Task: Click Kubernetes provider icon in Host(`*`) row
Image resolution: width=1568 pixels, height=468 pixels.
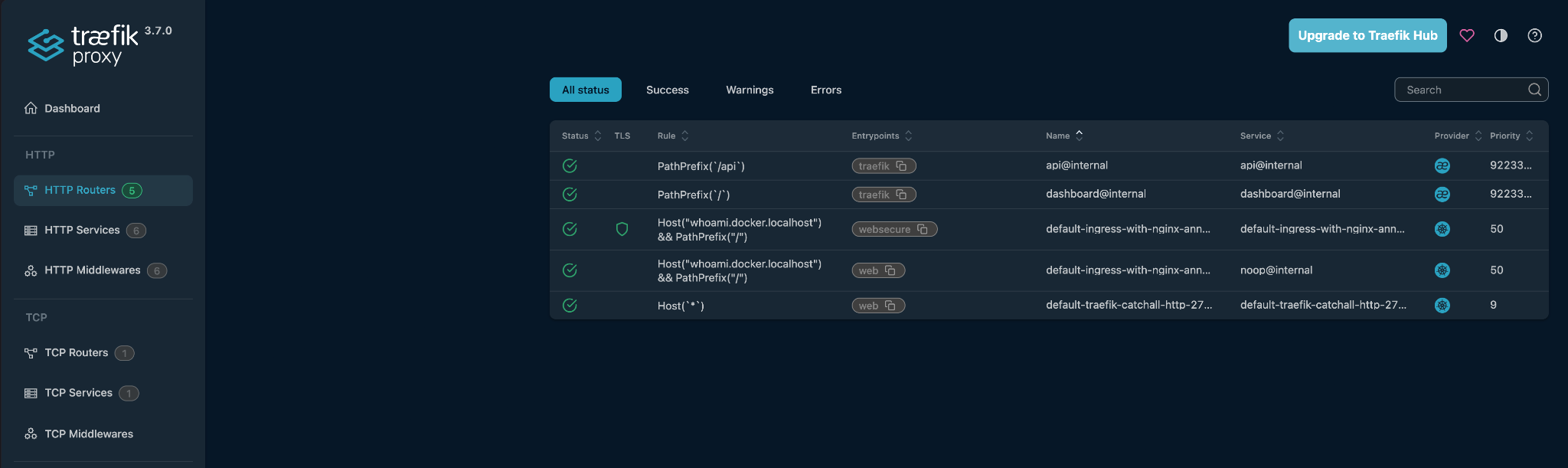Action: pos(1442,306)
